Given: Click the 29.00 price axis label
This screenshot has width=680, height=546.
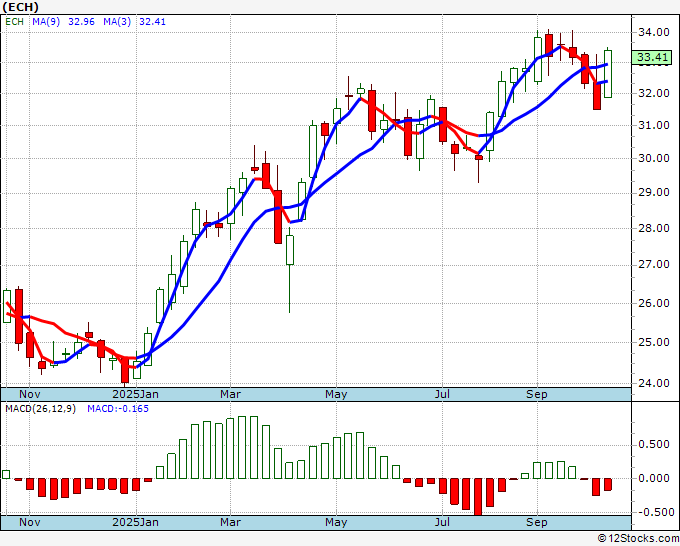Looking at the screenshot, I should click(653, 193).
